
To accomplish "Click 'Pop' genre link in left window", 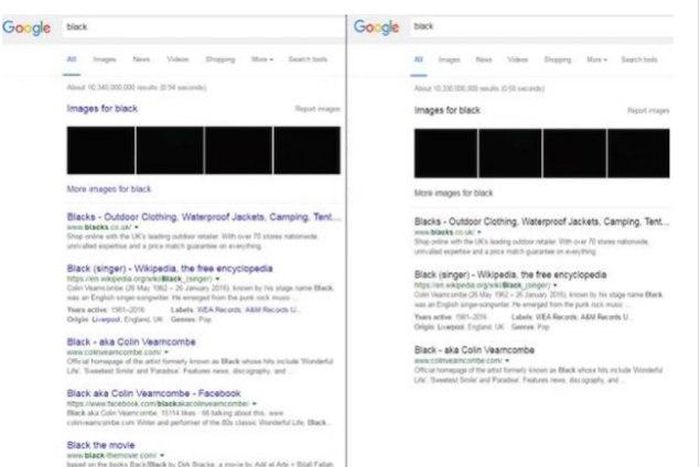I will coord(205,320).
